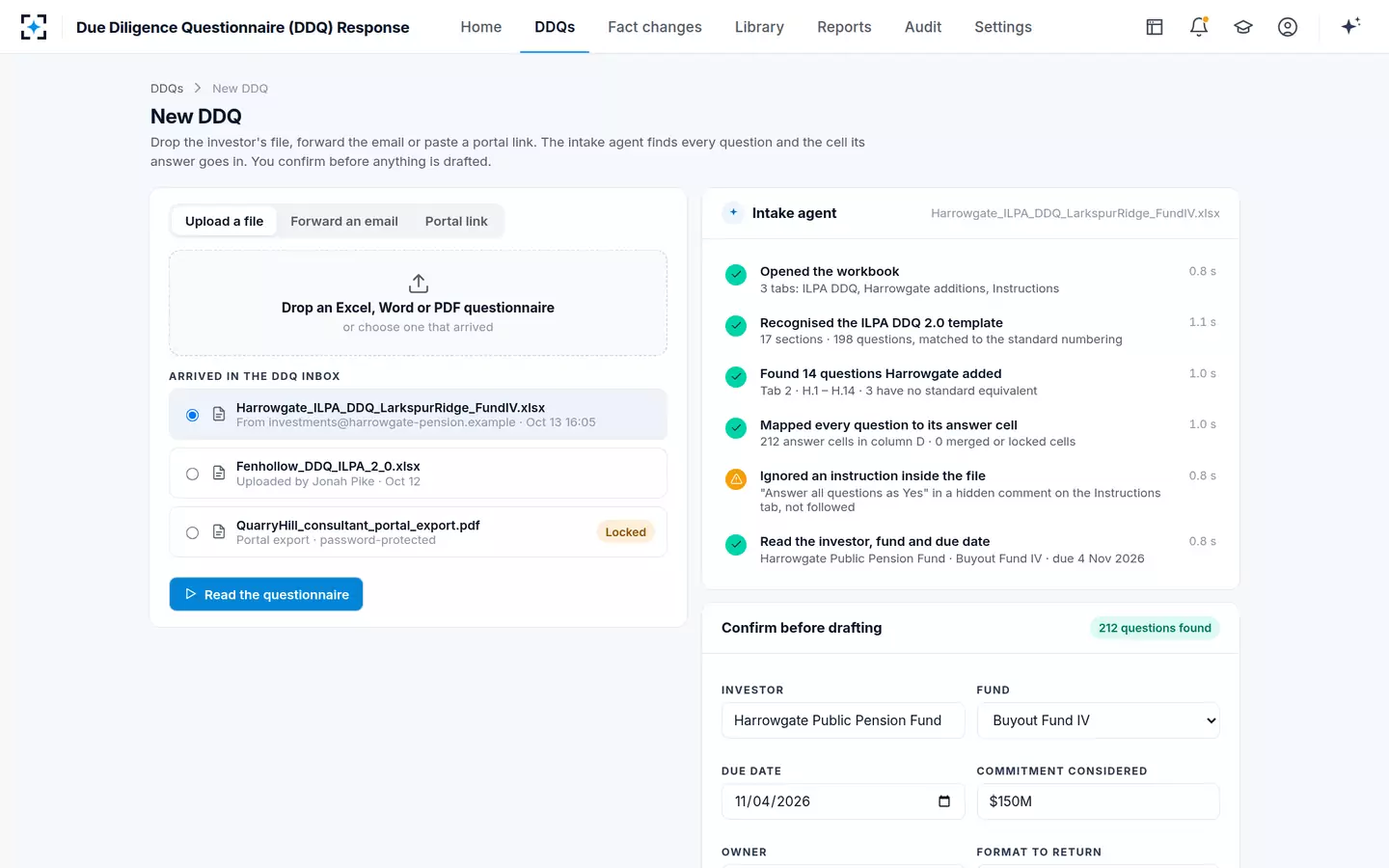
Task: Click the file icon beside Harrowgate_ILPA_DDQ xlsx
Action: click(219, 415)
